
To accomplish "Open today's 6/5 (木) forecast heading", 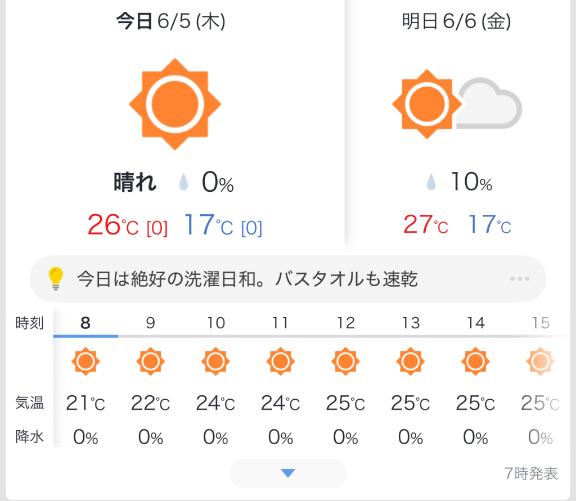I will (171, 21).
